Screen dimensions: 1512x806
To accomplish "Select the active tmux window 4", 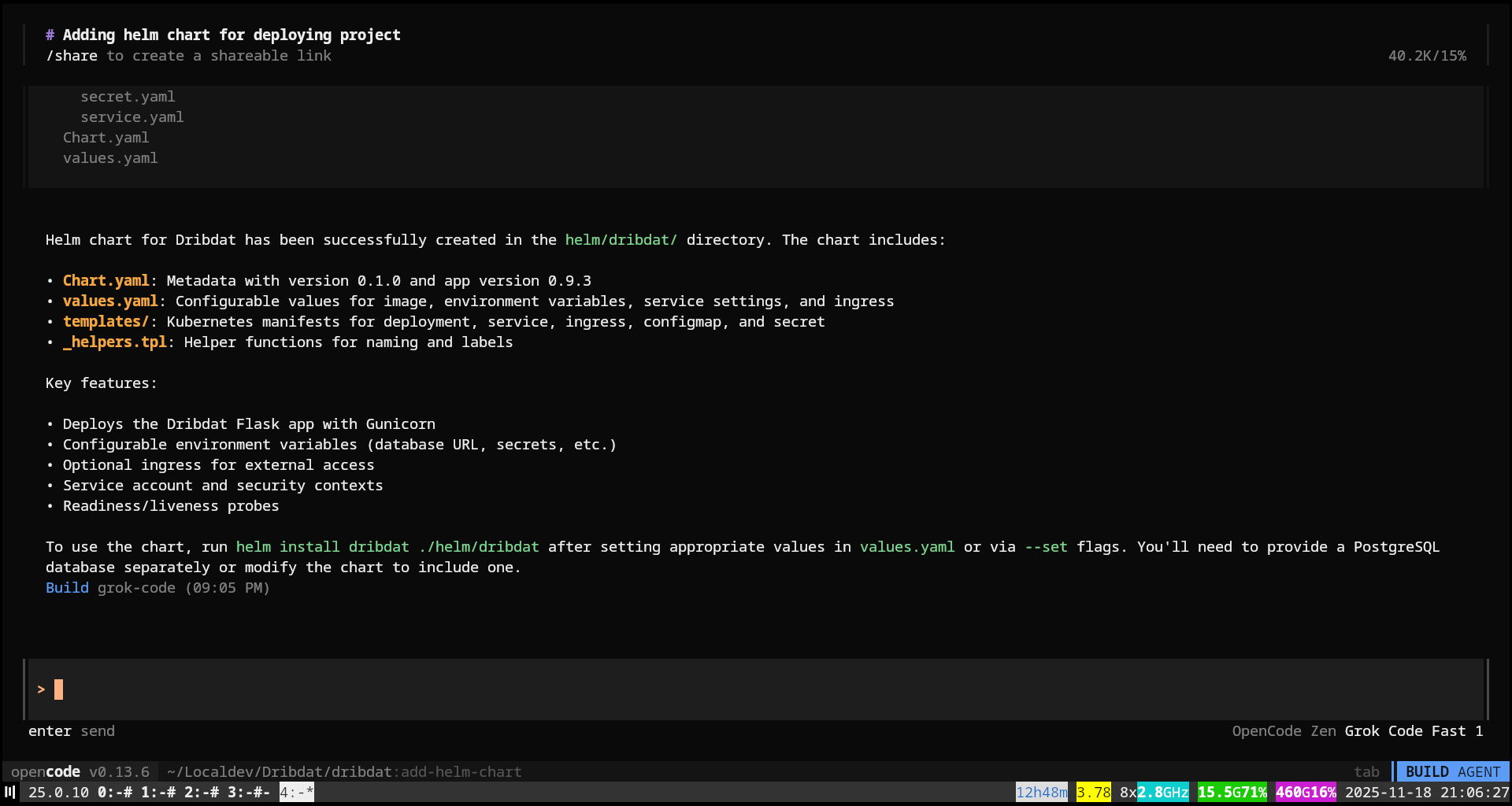I will click(295, 793).
